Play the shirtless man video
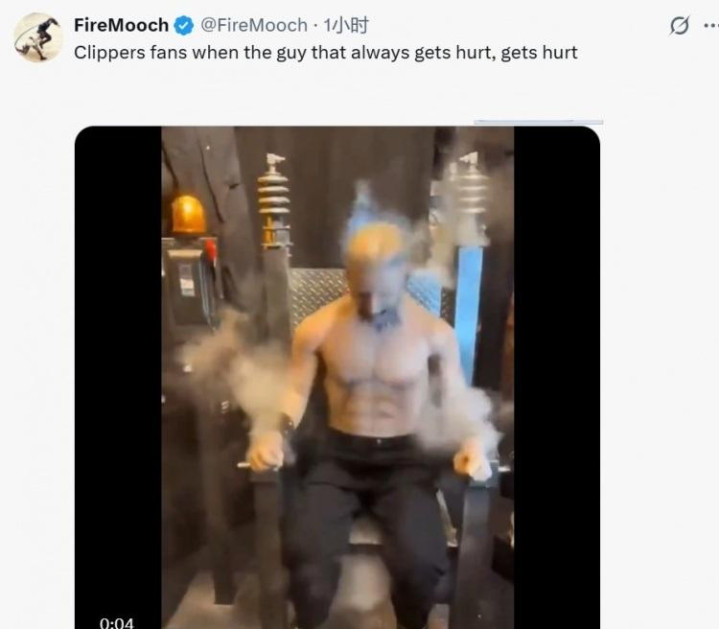 [x=337, y=377]
